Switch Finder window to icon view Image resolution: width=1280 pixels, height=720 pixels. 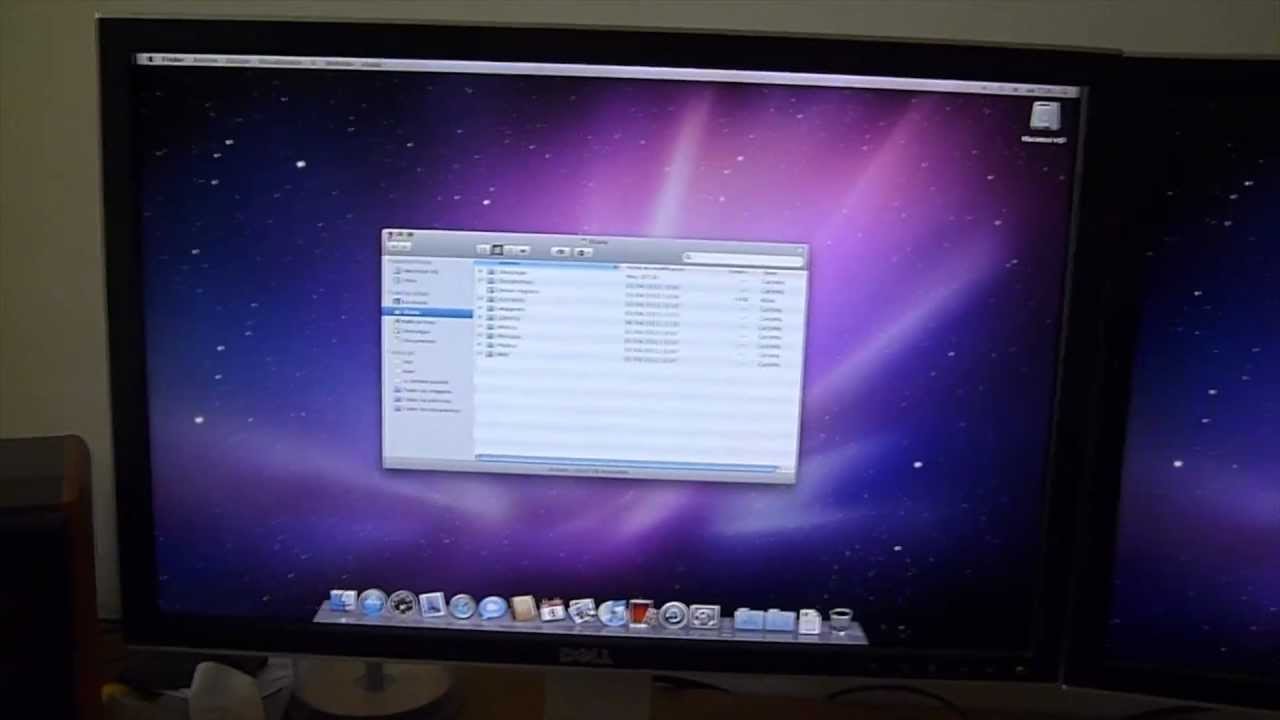[x=484, y=249]
